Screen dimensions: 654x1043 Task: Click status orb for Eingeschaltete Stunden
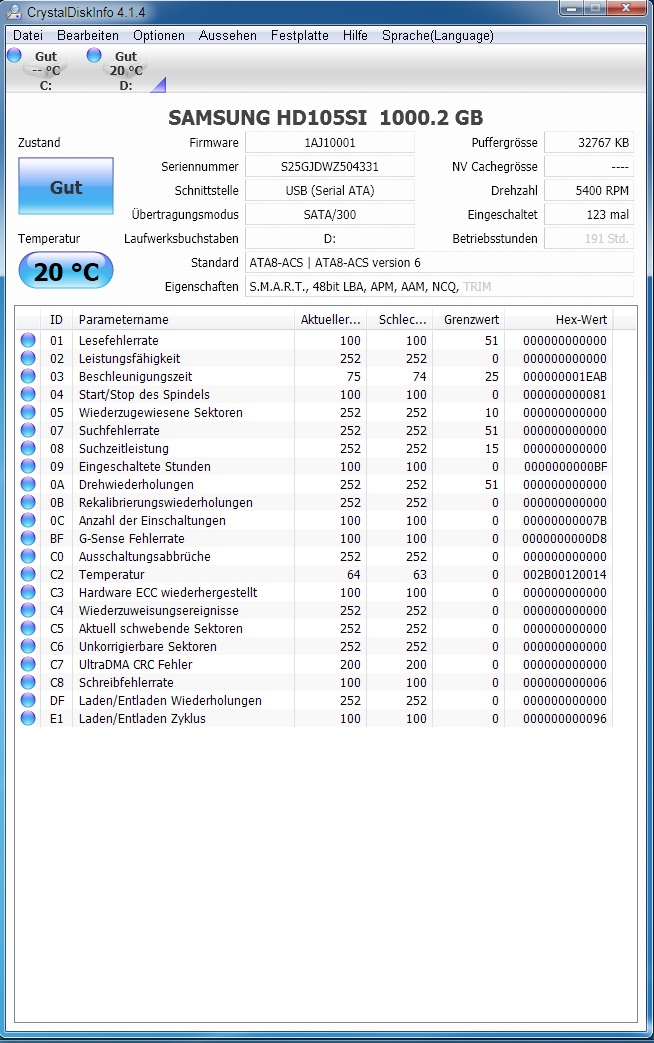click(x=28, y=466)
